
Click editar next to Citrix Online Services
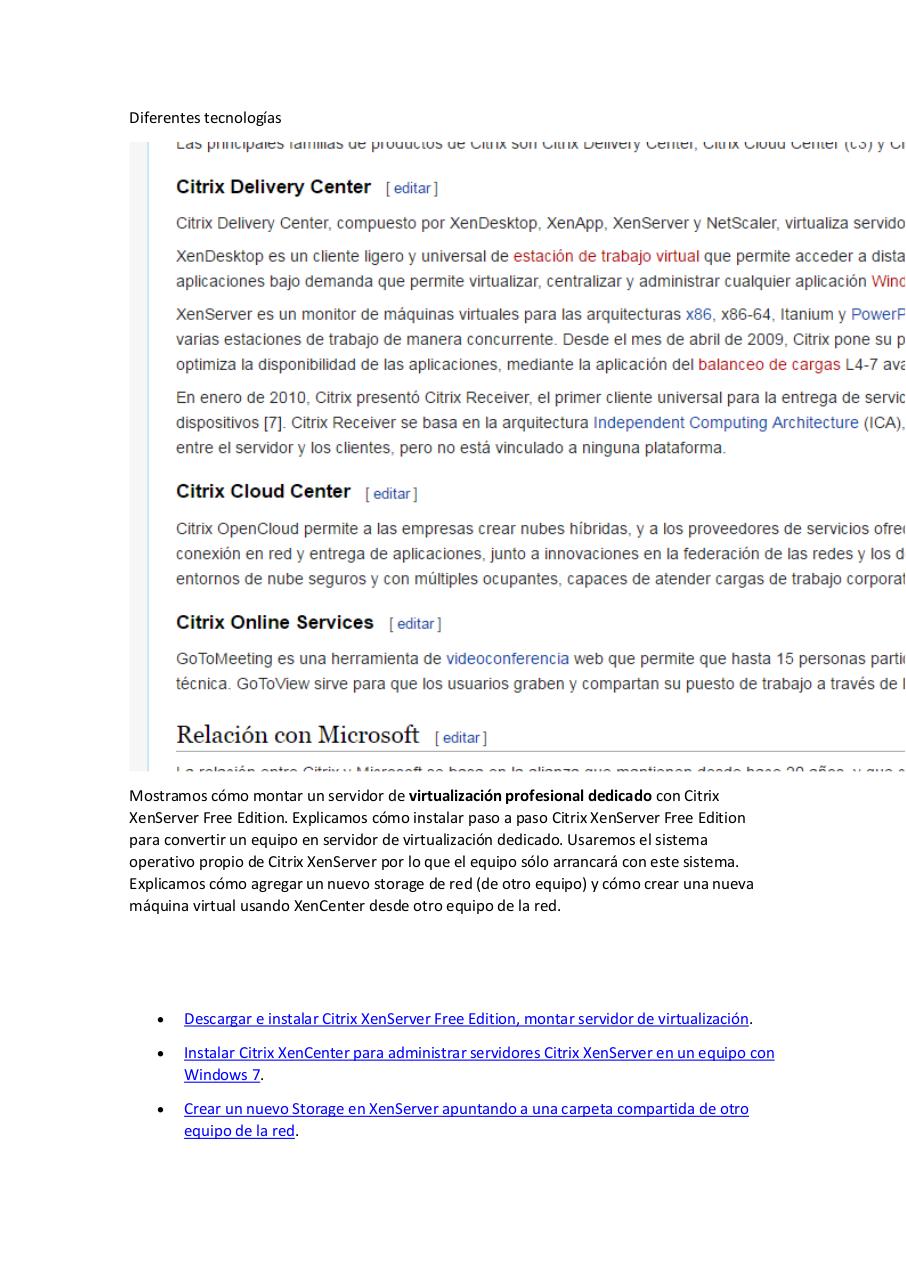tap(415, 623)
